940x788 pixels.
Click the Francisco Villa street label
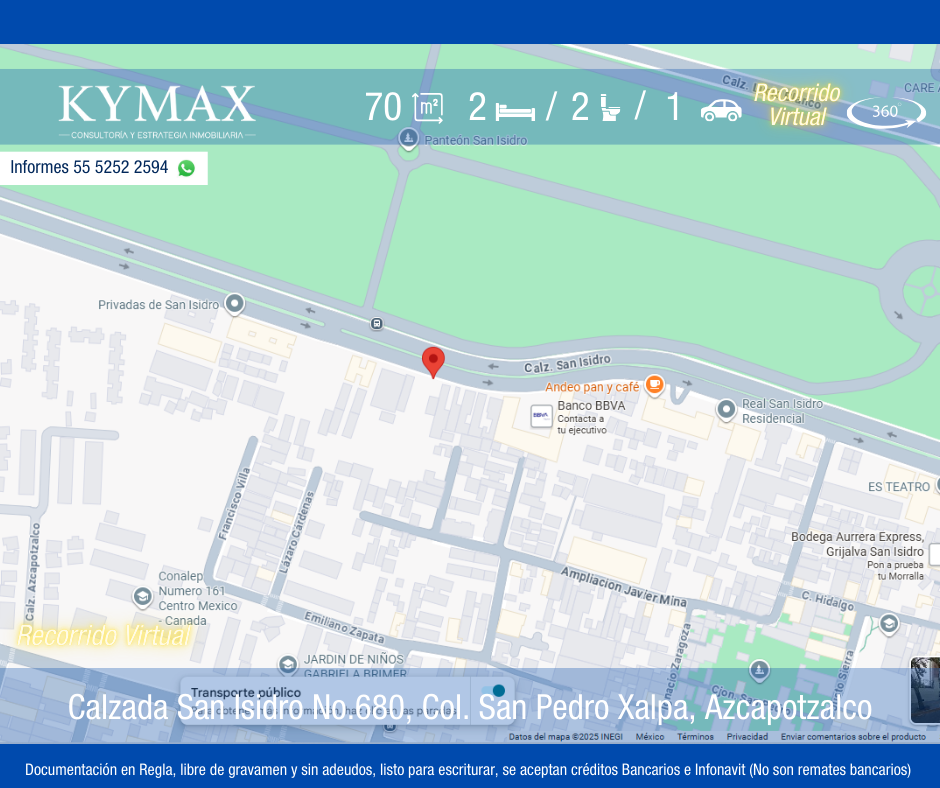tap(234, 504)
